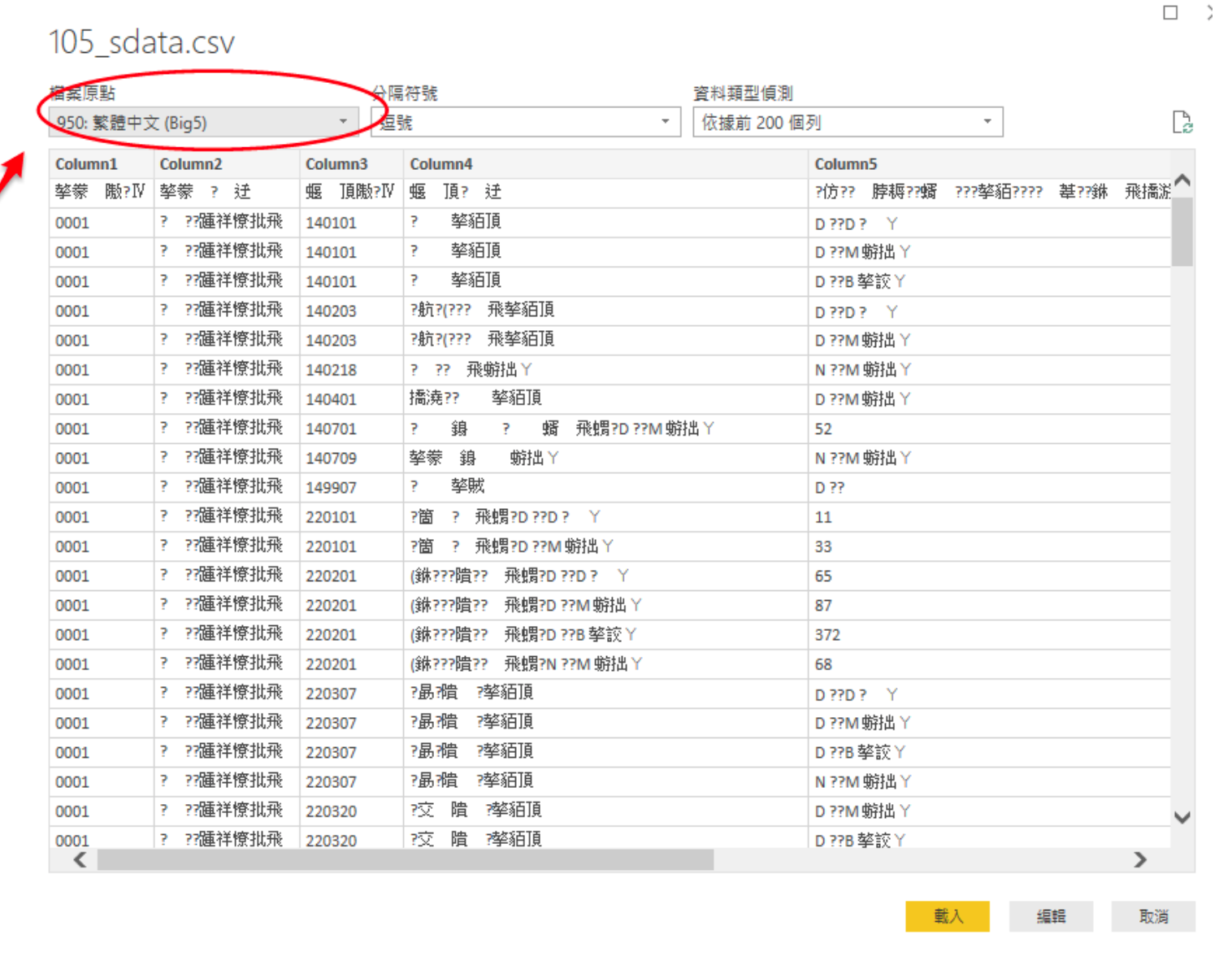Click the Column5 cell with value 87

click(989, 605)
